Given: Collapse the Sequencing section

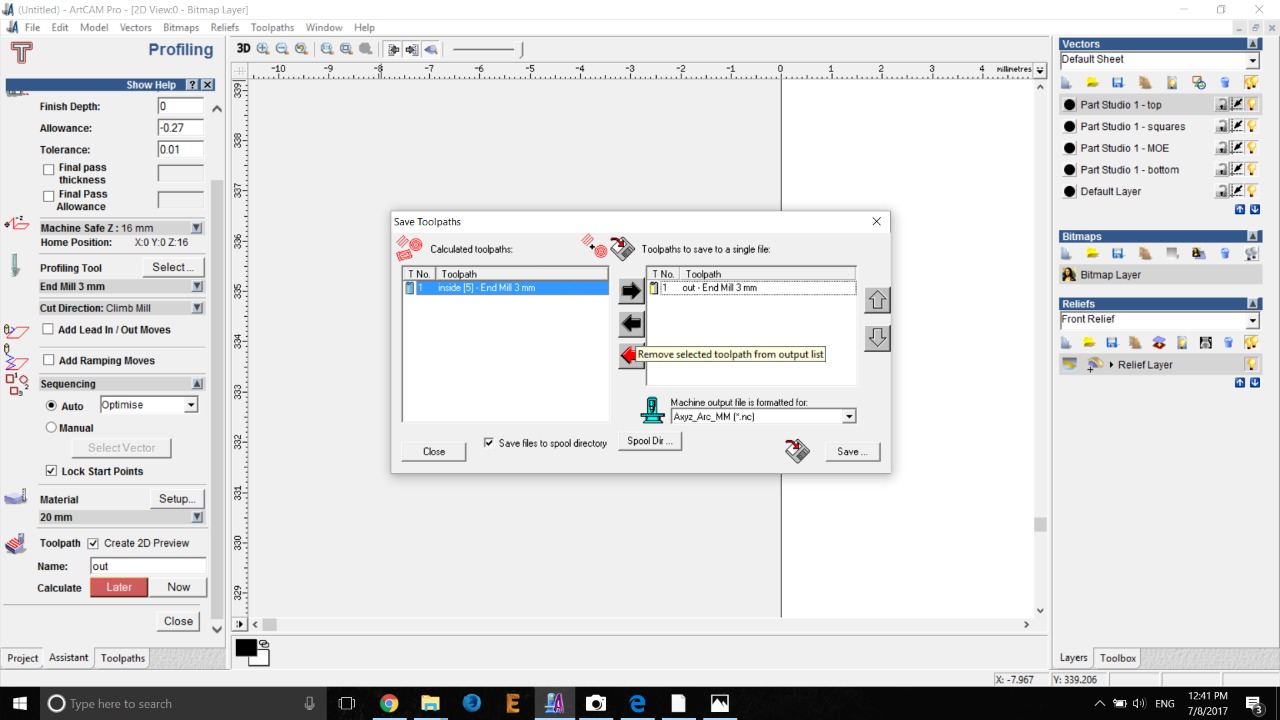Looking at the screenshot, I should (197, 384).
